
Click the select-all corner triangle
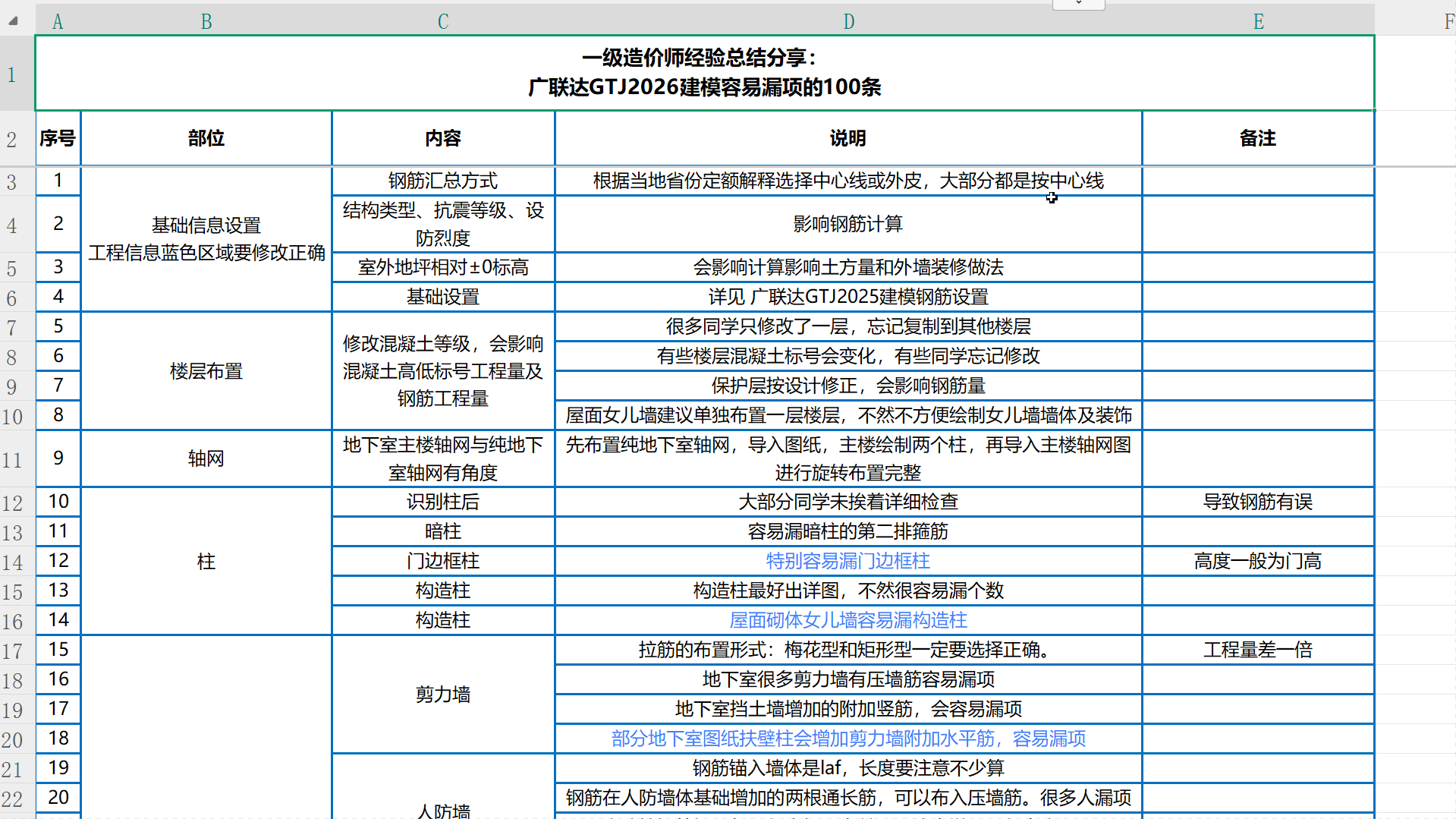[x=13, y=21]
